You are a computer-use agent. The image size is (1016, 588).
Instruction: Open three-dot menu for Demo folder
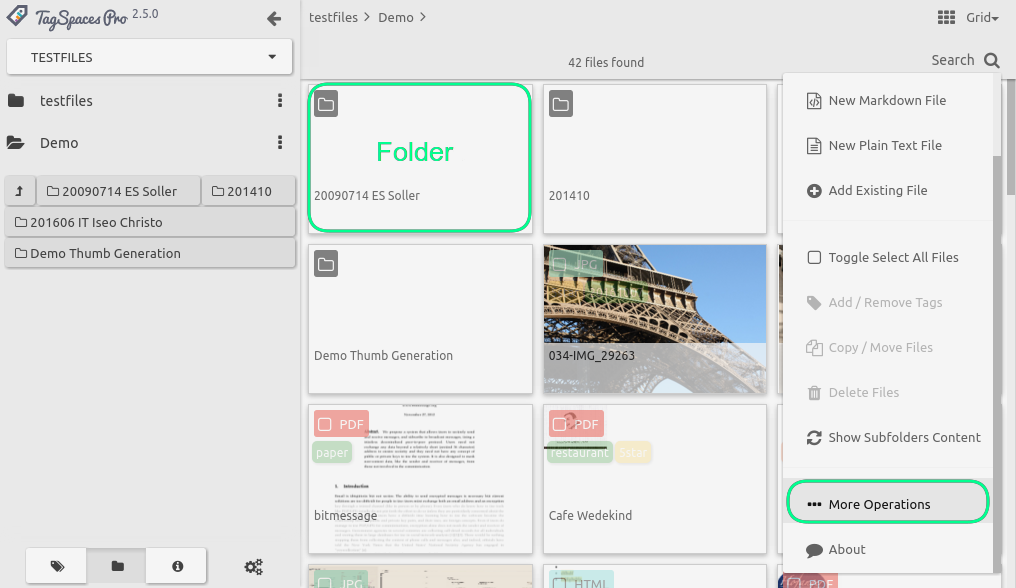[x=280, y=143]
